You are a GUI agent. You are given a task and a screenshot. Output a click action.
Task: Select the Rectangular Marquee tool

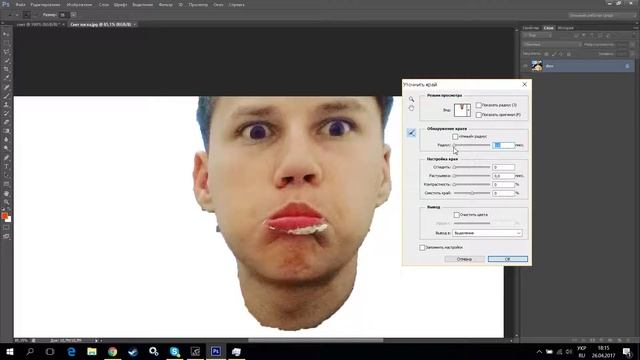click(x=6, y=43)
